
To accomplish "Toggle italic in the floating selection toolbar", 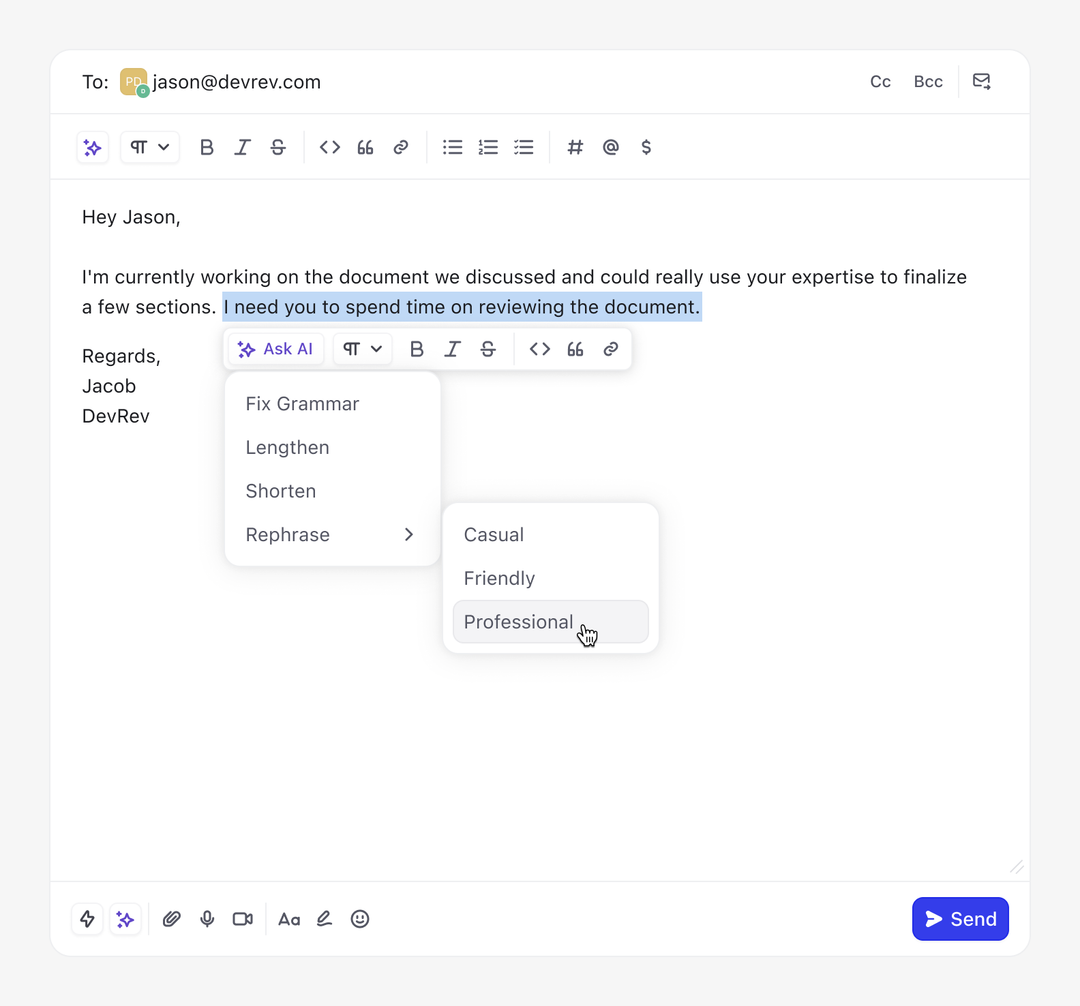I will tap(453, 349).
